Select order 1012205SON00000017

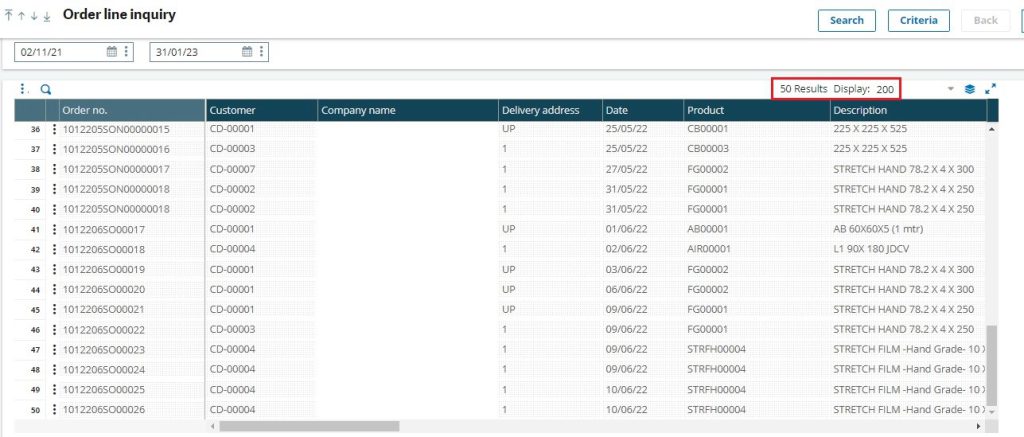(x=116, y=169)
